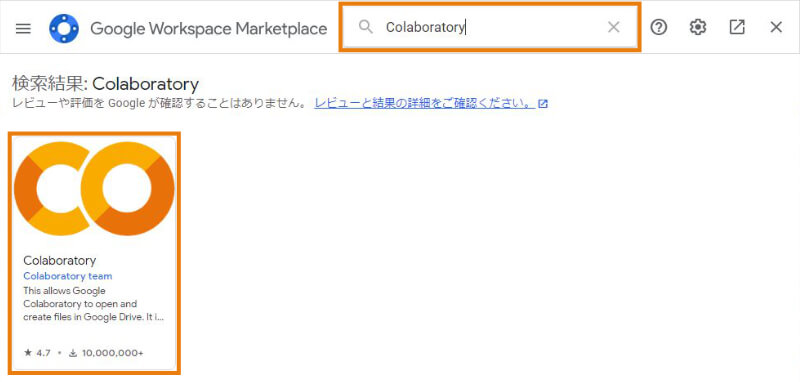Open the Colaboratory app title
Viewport: 800px width, 382px height.
pyautogui.click(x=60, y=260)
